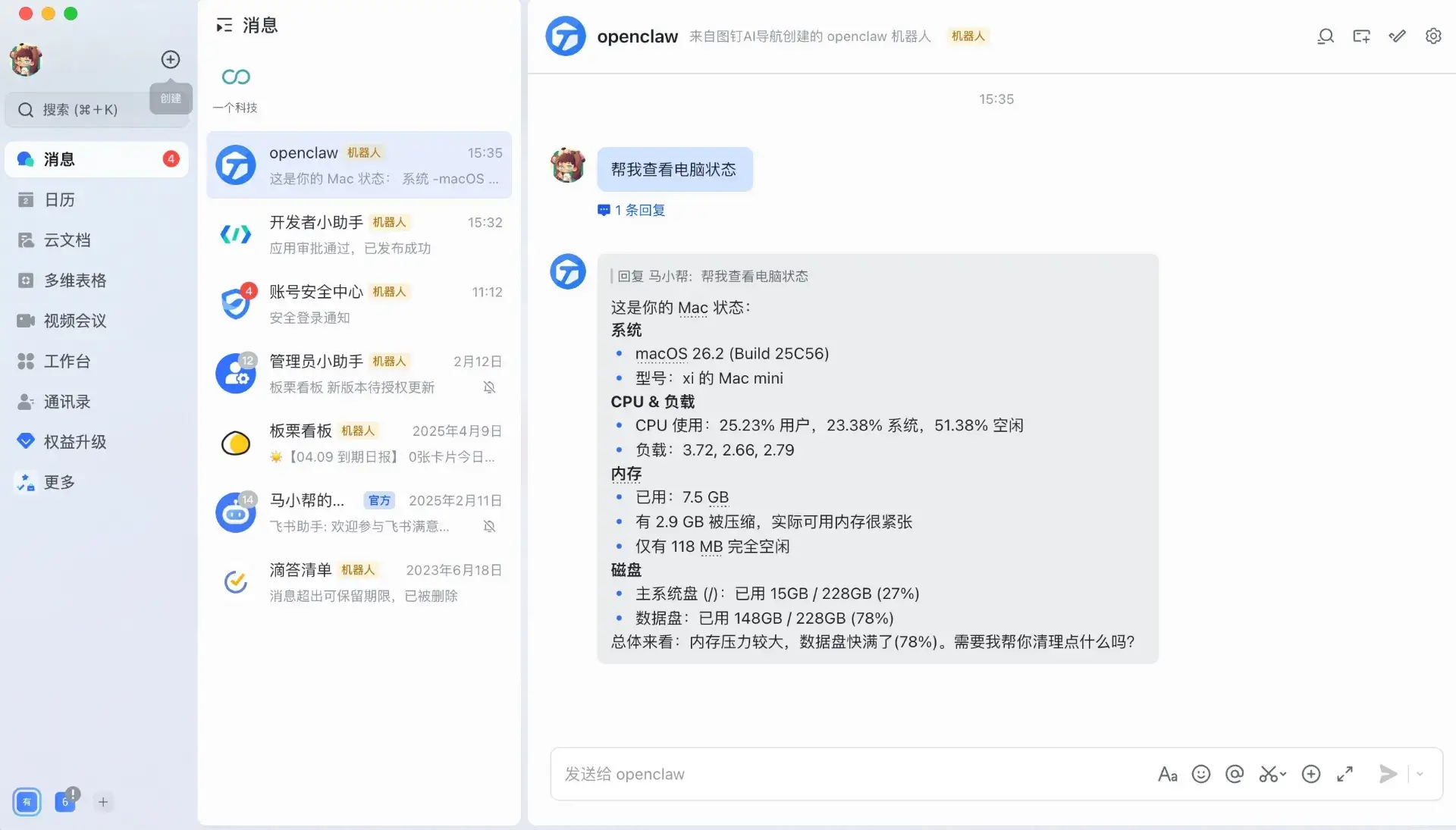The width and height of the screenshot is (1456, 830).
Task: Open 日历 in the sidebar
Action: 59,199
